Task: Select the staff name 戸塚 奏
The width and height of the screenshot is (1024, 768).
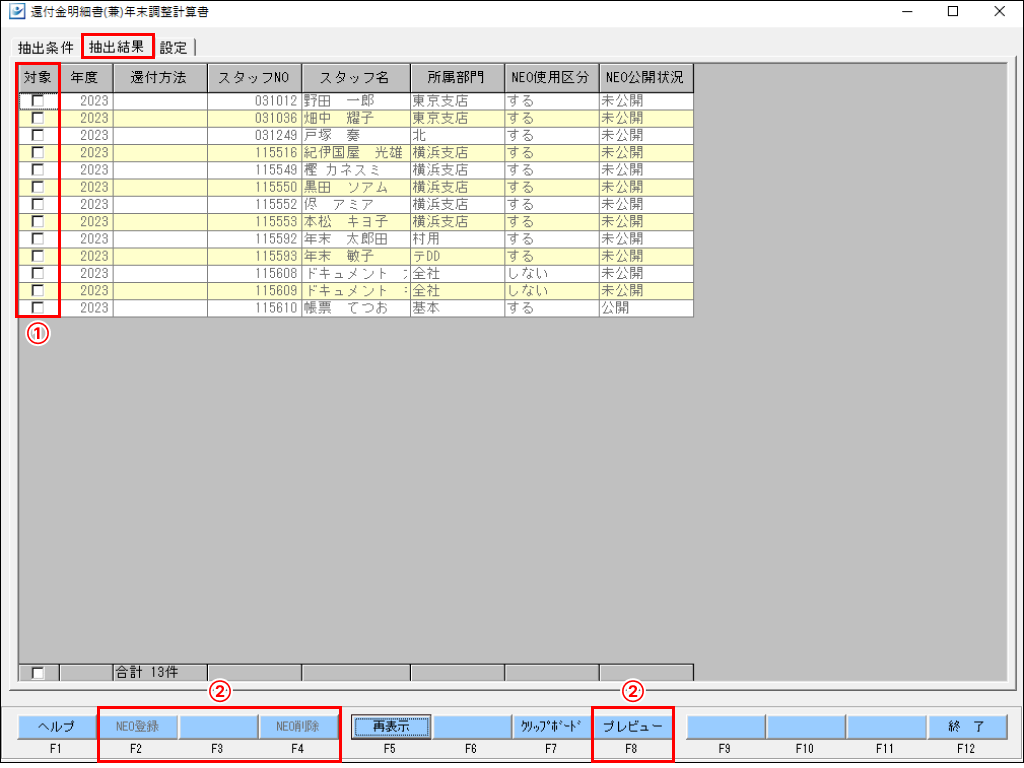Action: [356, 135]
